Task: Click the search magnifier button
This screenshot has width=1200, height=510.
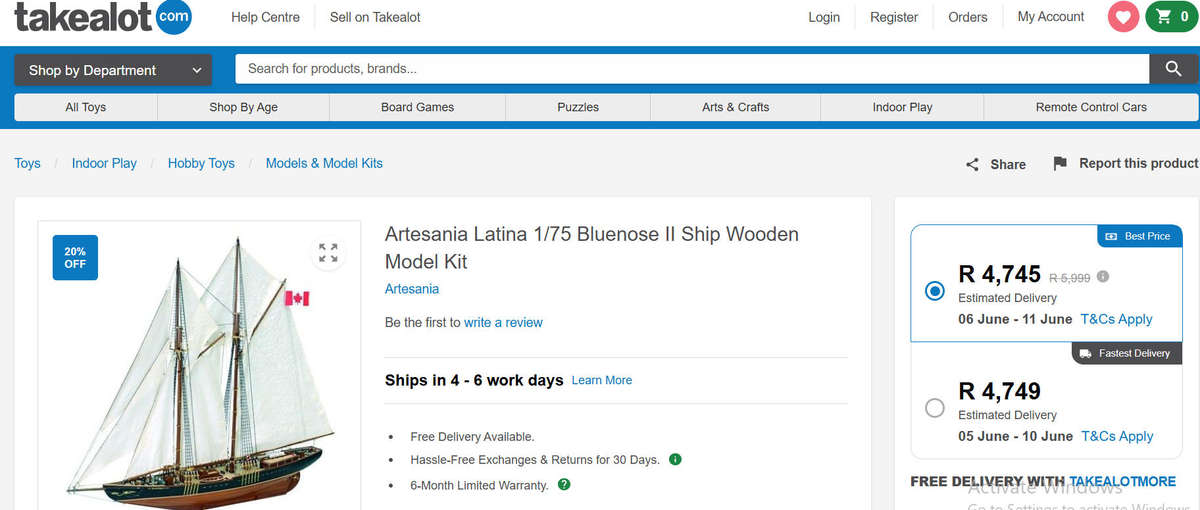Action: (1173, 69)
